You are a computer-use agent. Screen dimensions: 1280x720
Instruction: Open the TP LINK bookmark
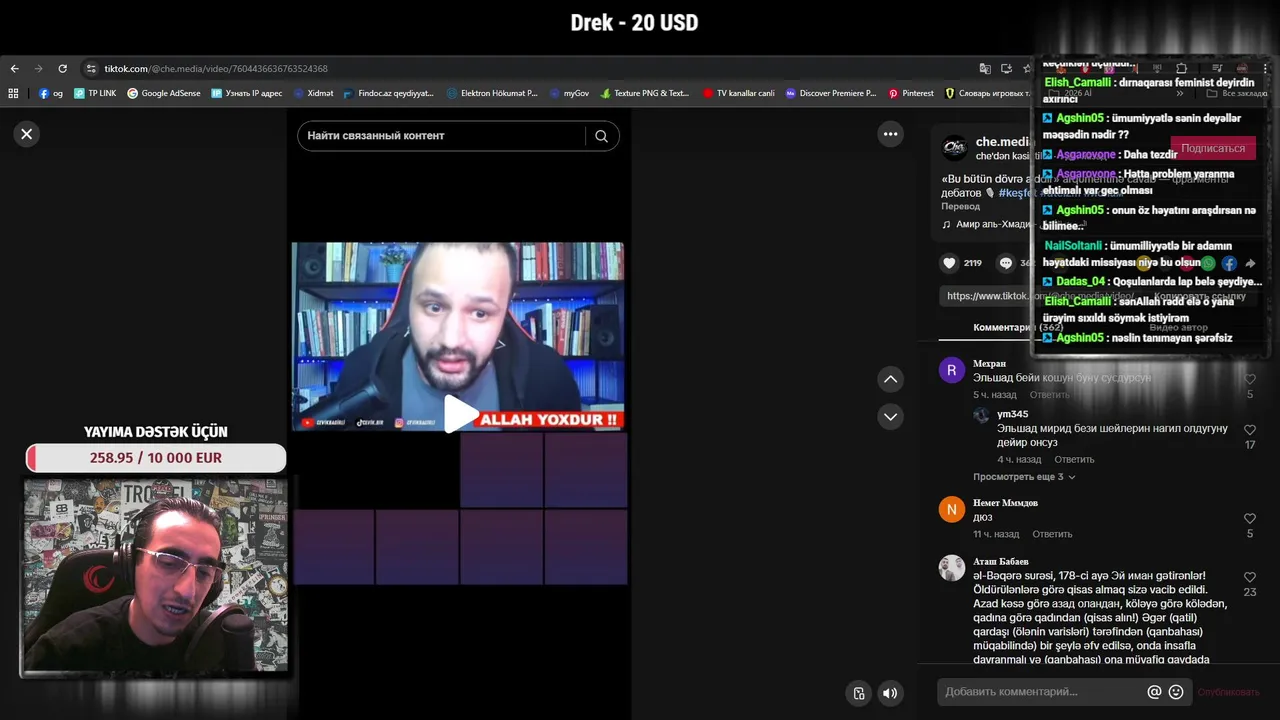point(95,93)
